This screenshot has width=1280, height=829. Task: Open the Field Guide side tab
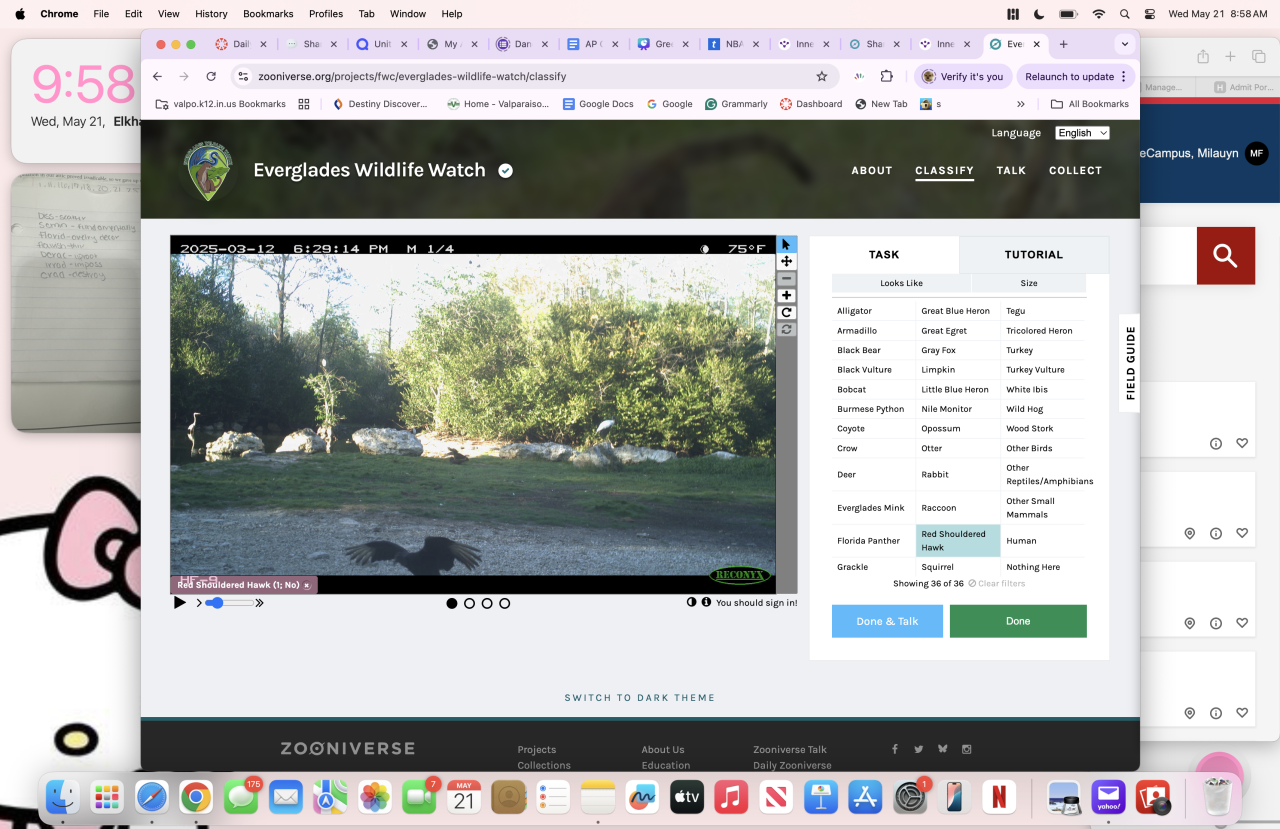[x=1130, y=363]
